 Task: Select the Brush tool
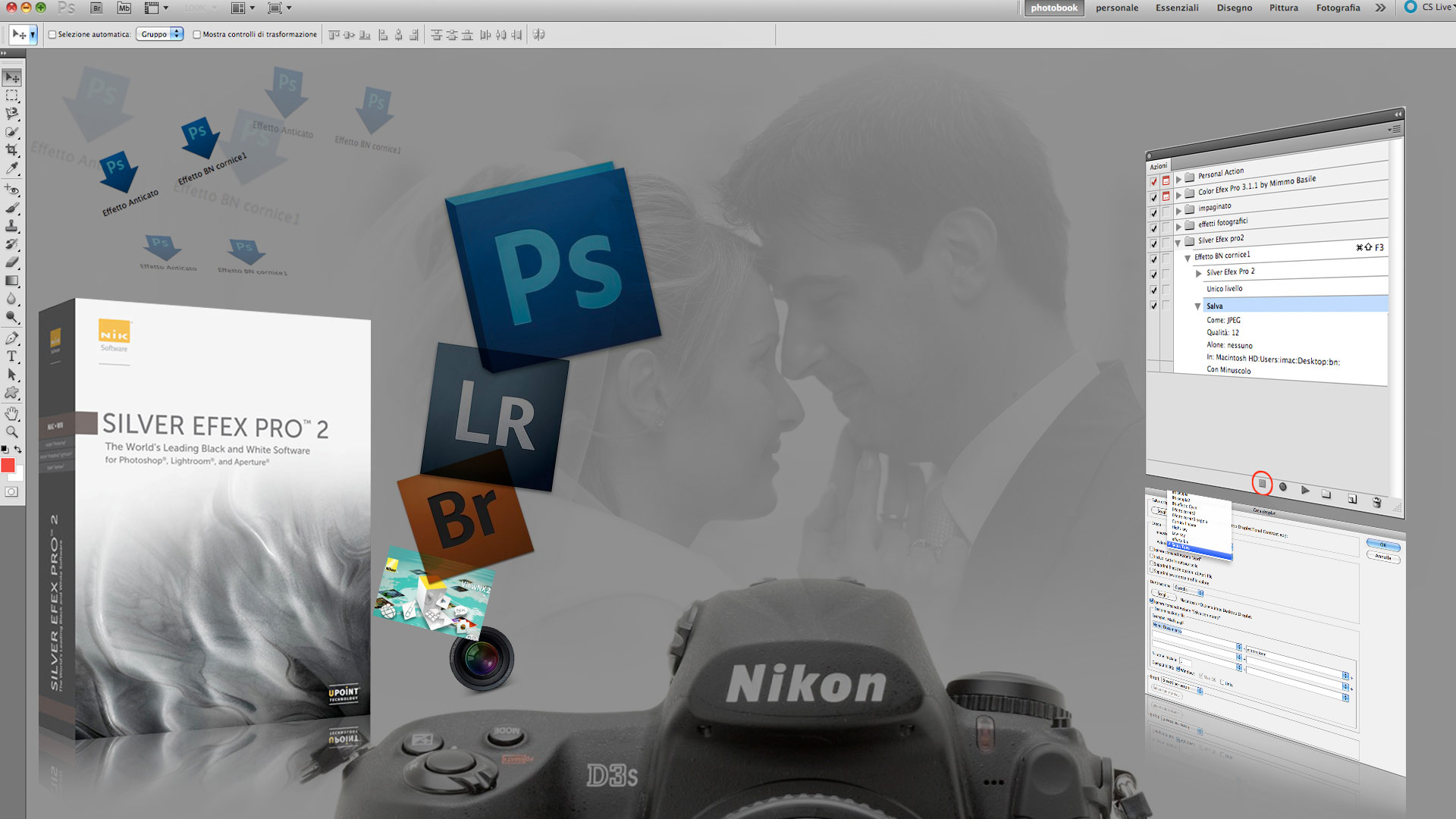point(12,208)
